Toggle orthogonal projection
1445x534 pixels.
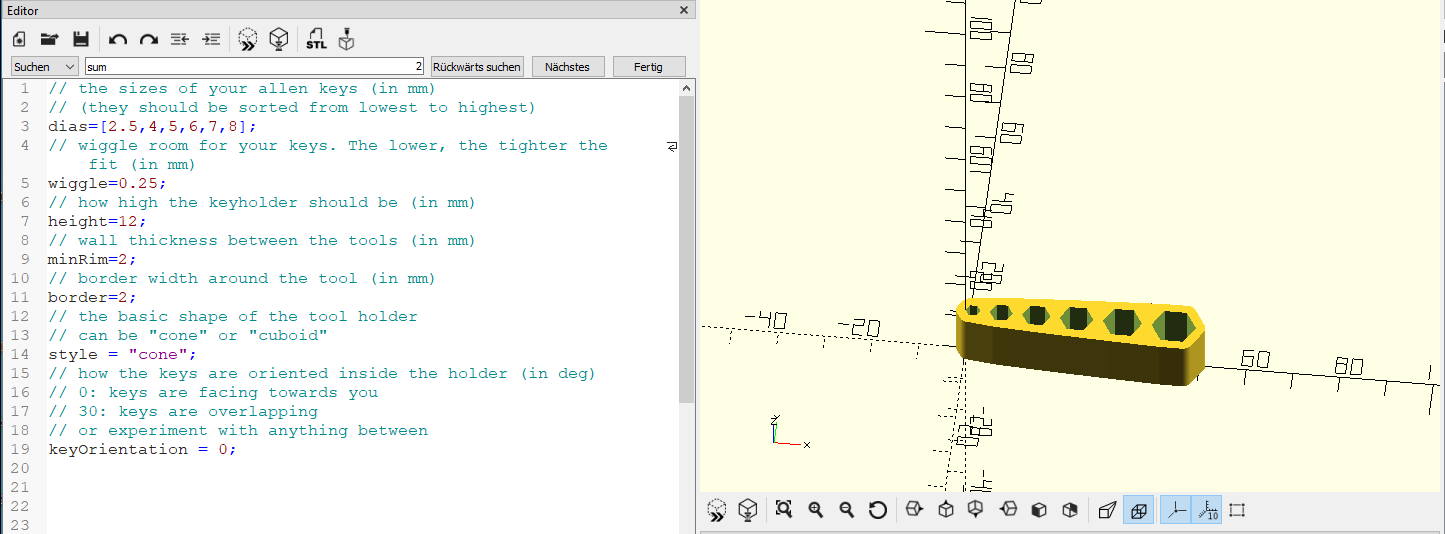pos(1138,510)
